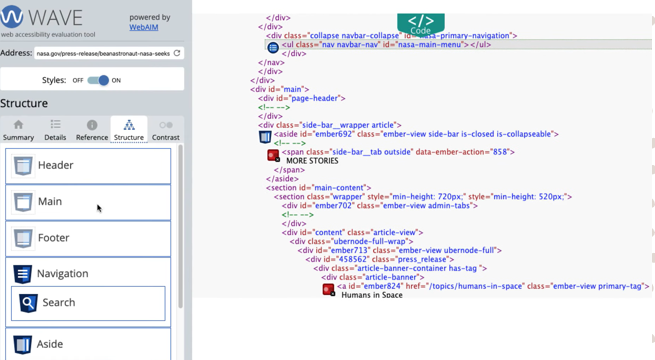Click the MORE STORIES text in code
The width and height of the screenshot is (655, 360).
pos(312,161)
